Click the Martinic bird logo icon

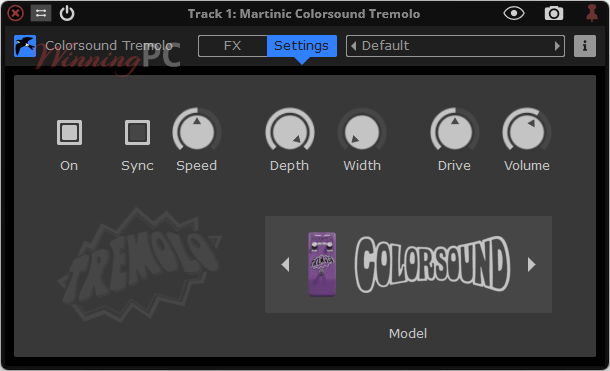click(x=25, y=46)
